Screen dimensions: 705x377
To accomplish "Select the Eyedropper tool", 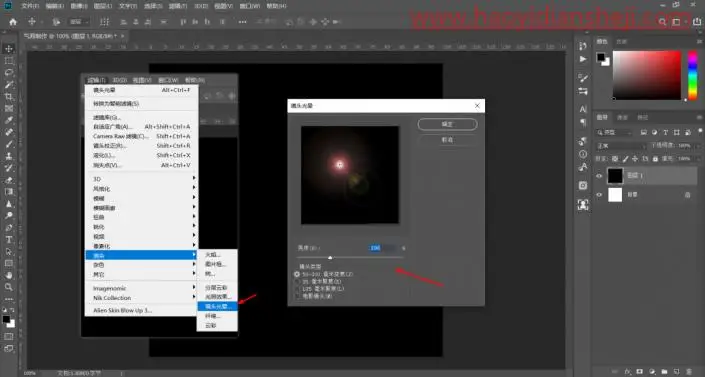I will tap(9, 120).
